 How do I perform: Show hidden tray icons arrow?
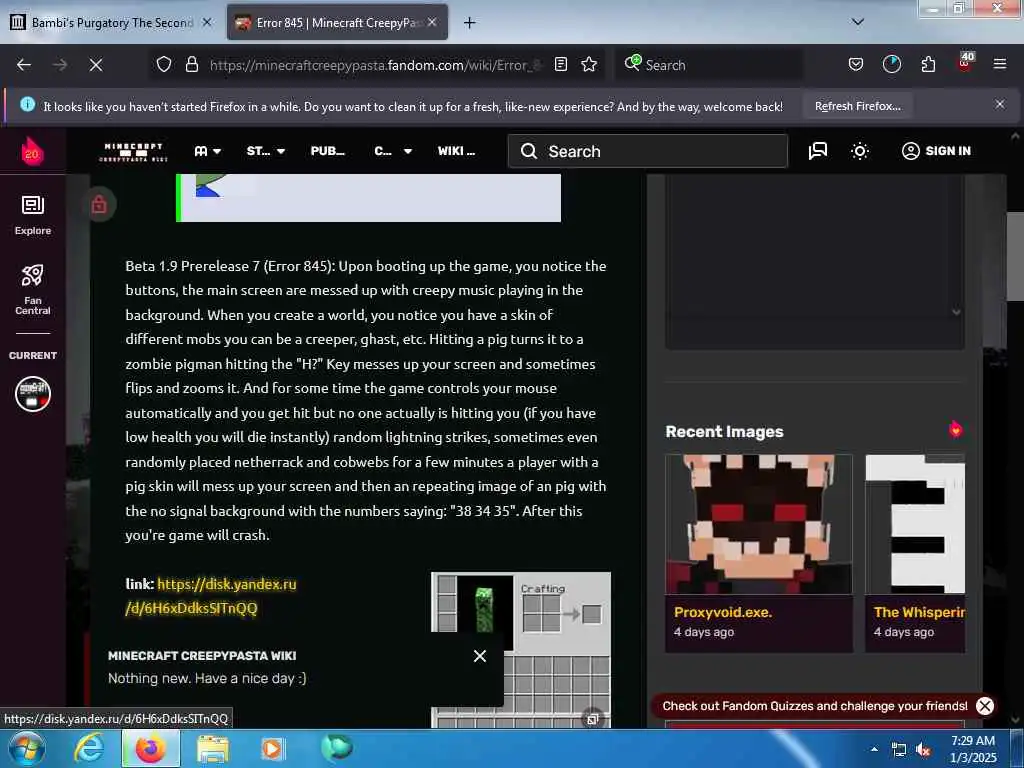click(874, 749)
